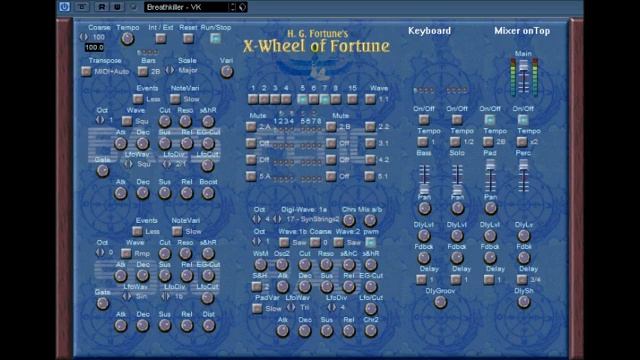Change the LfoWav Tri selector arrows

[x=291, y=307]
